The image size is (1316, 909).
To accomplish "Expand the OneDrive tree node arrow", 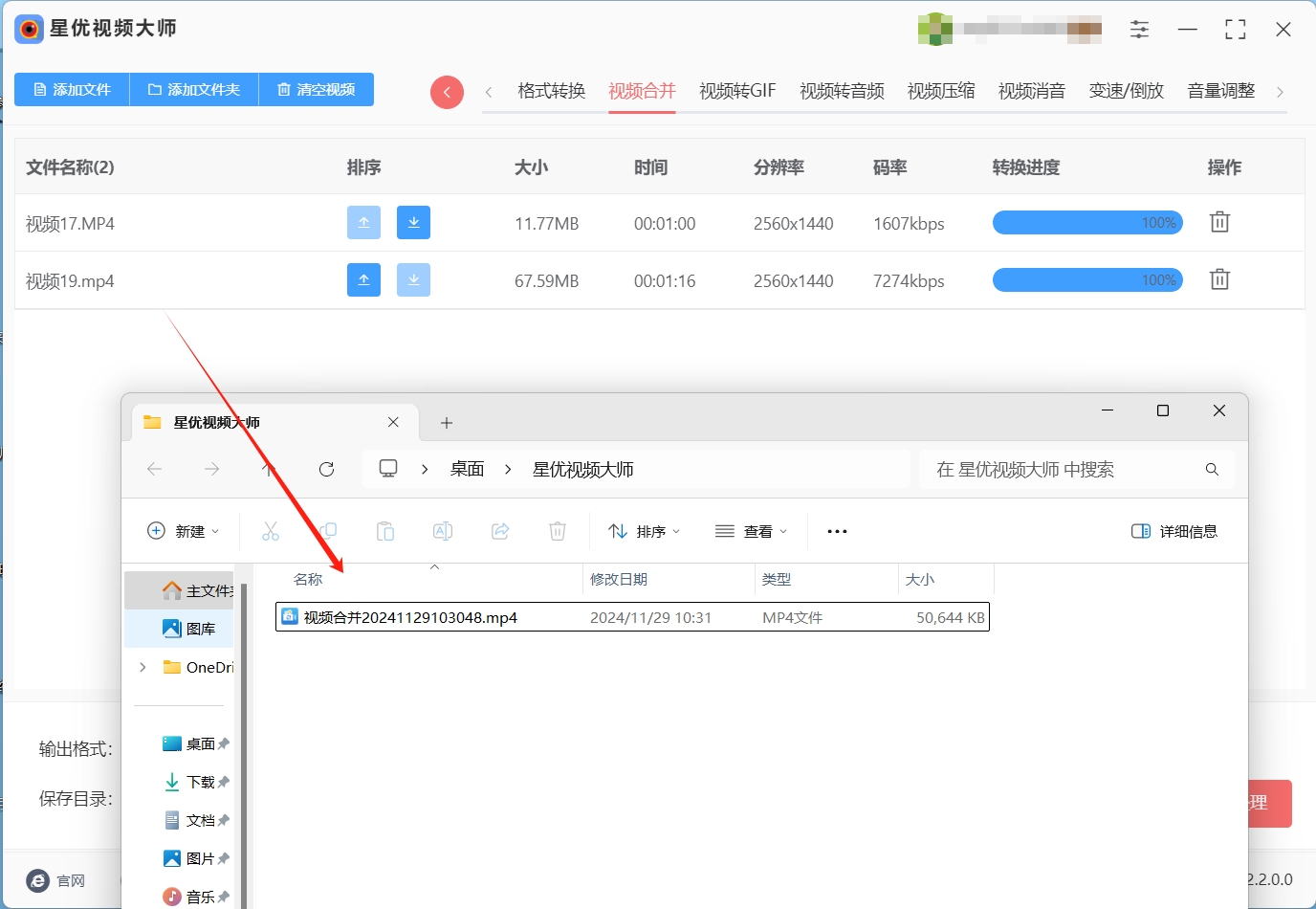I will 143,667.
